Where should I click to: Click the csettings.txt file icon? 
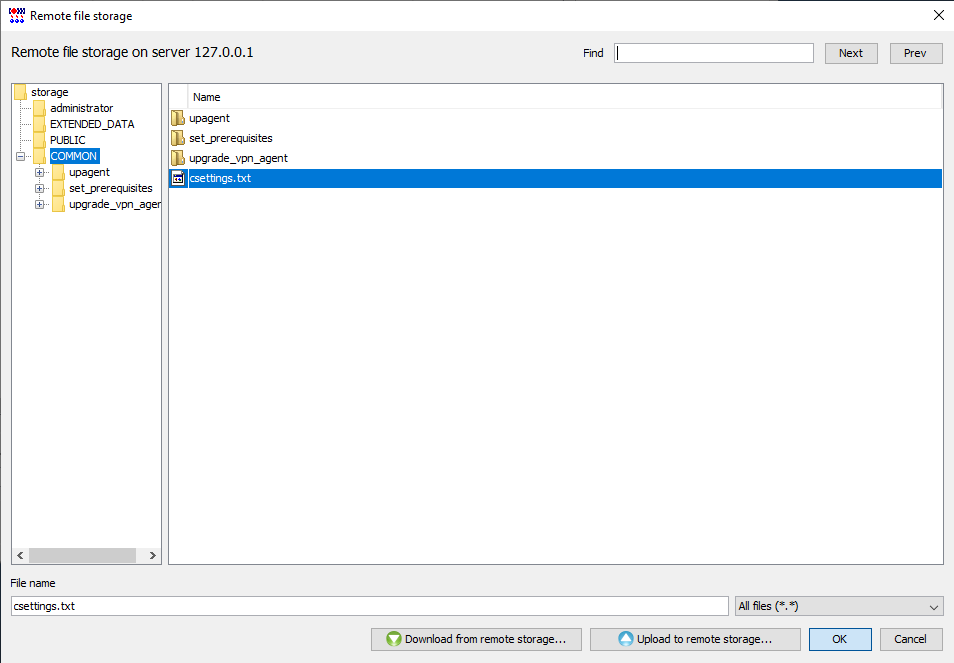(x=178, y=178)
